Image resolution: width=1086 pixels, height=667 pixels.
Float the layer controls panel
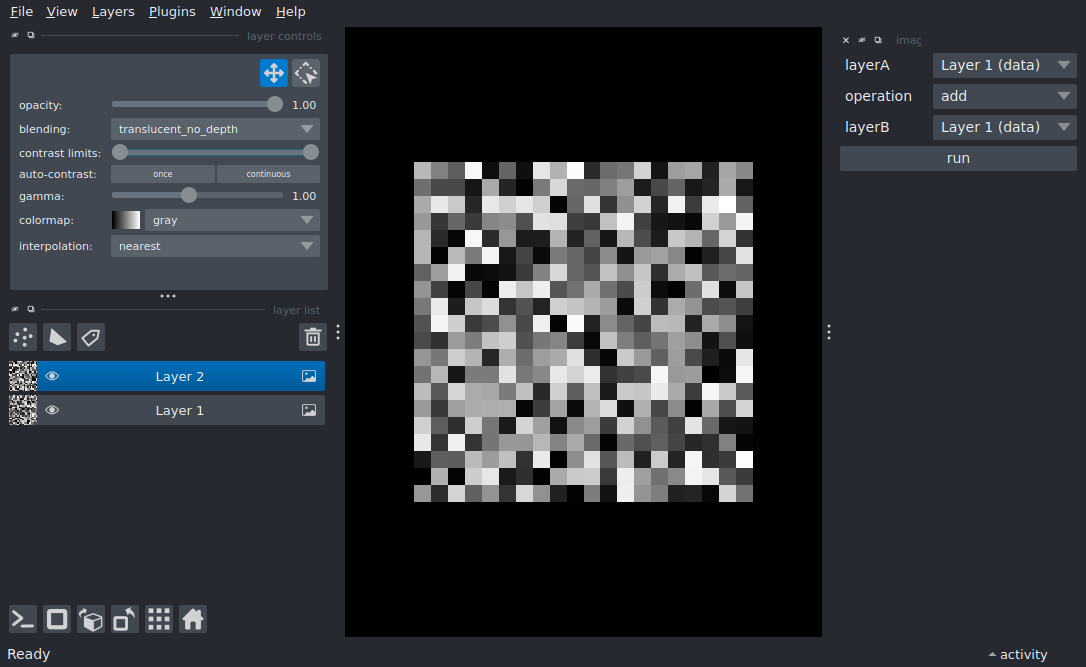[30, 35]
